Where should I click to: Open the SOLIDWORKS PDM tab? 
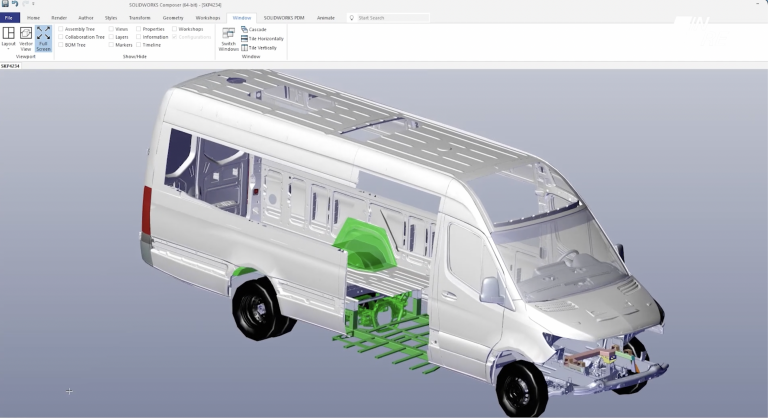(x=284, y=18)
